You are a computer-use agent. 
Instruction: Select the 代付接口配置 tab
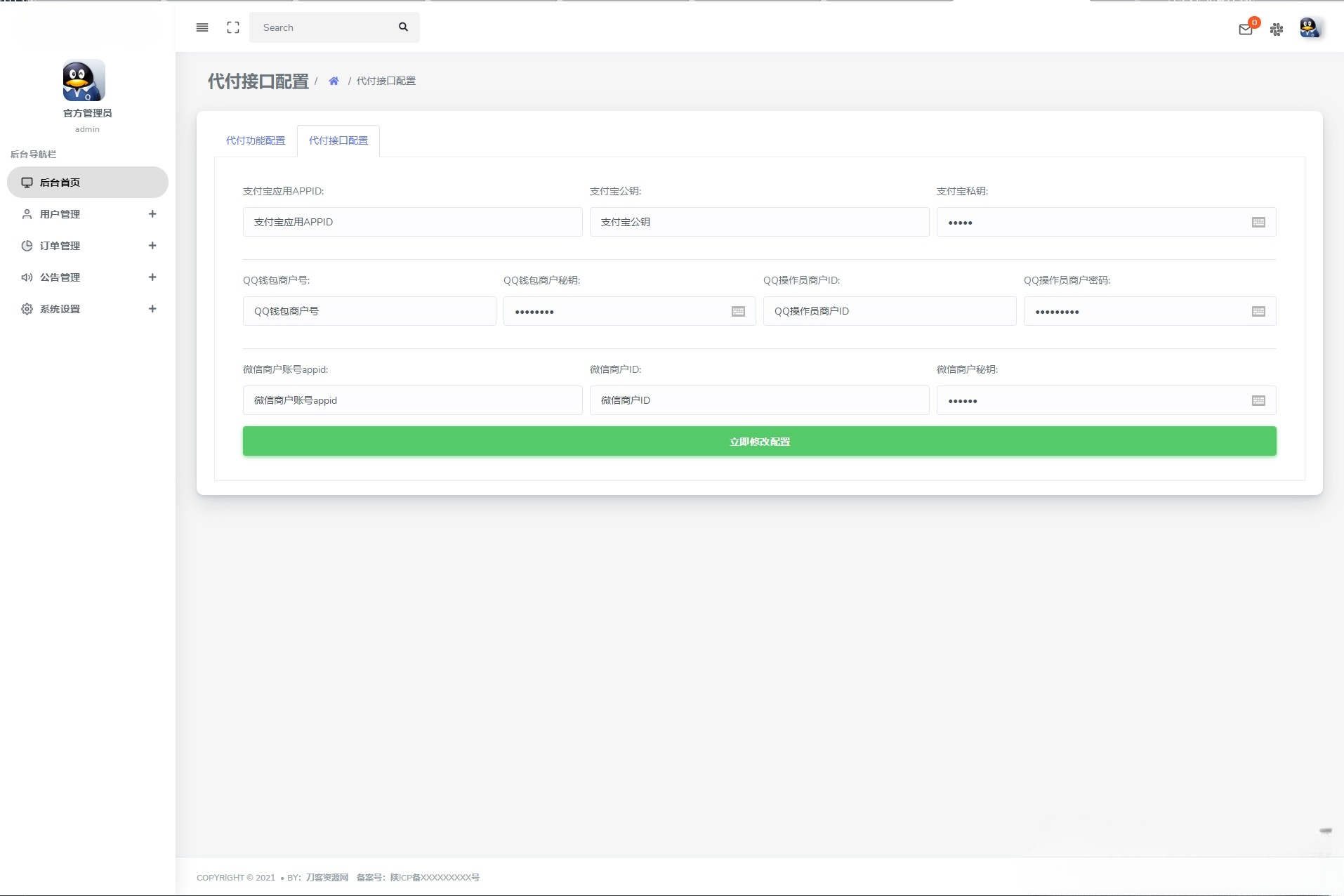[x=338, y=141]
